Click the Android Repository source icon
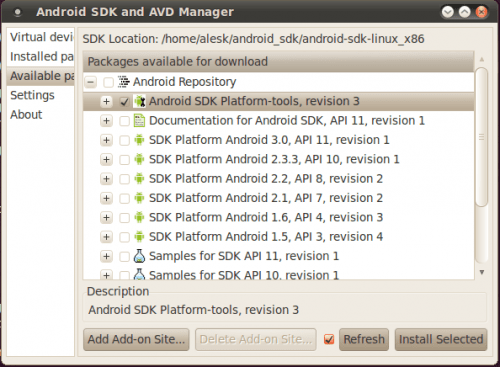 coord(123,82)
